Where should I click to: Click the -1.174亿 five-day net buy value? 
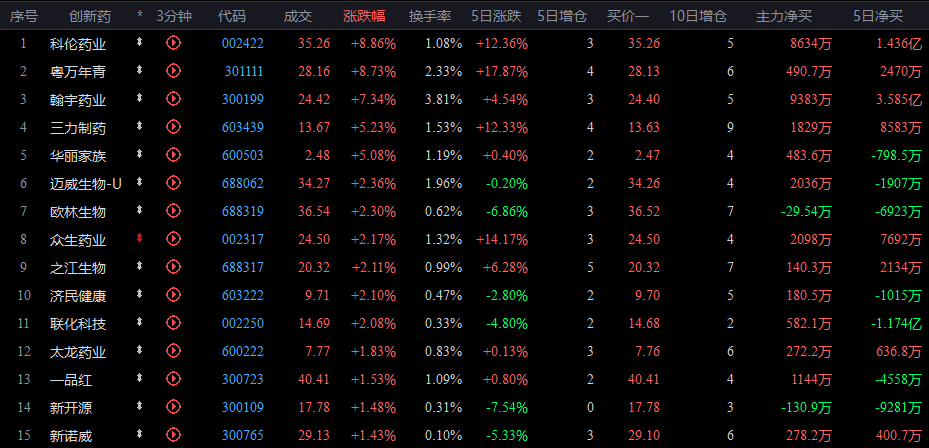coord(896,324)
